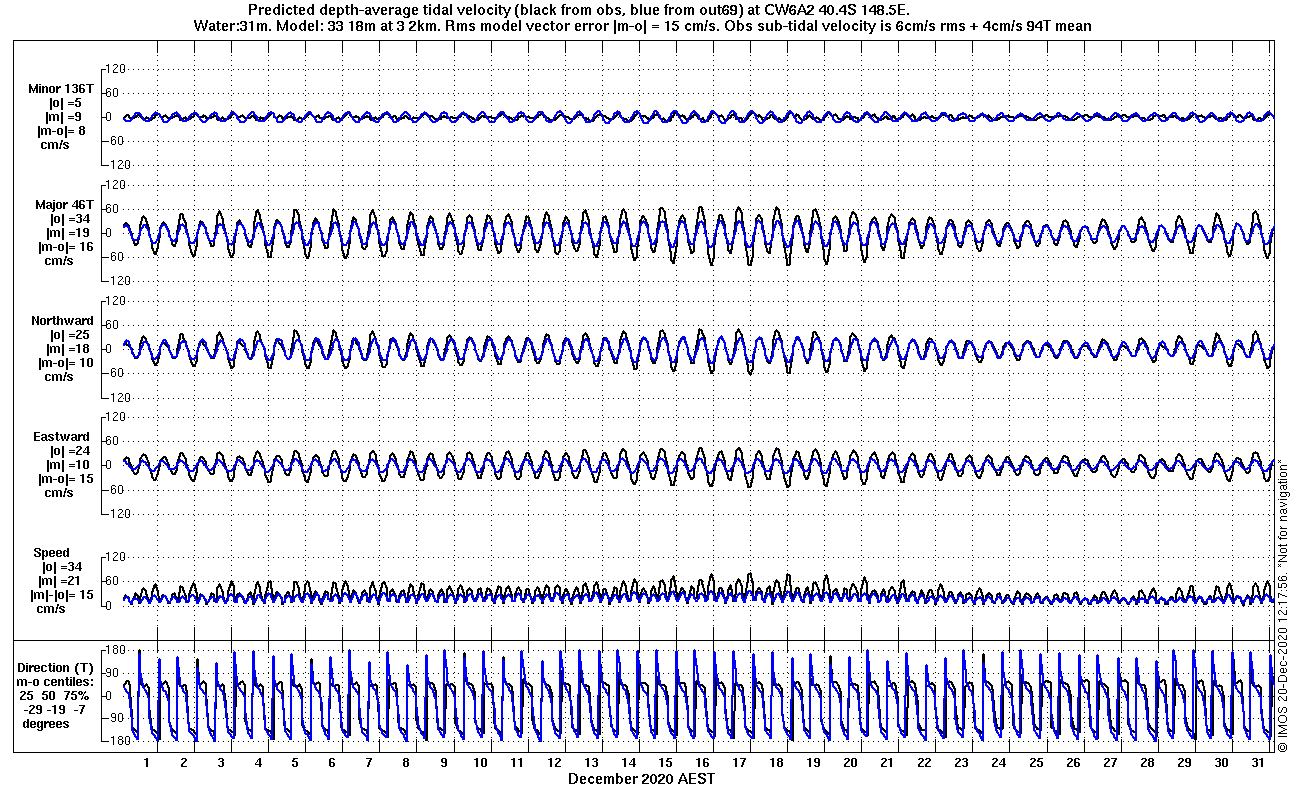Click the day '5' x-axis tick label

tap(295, 762)
